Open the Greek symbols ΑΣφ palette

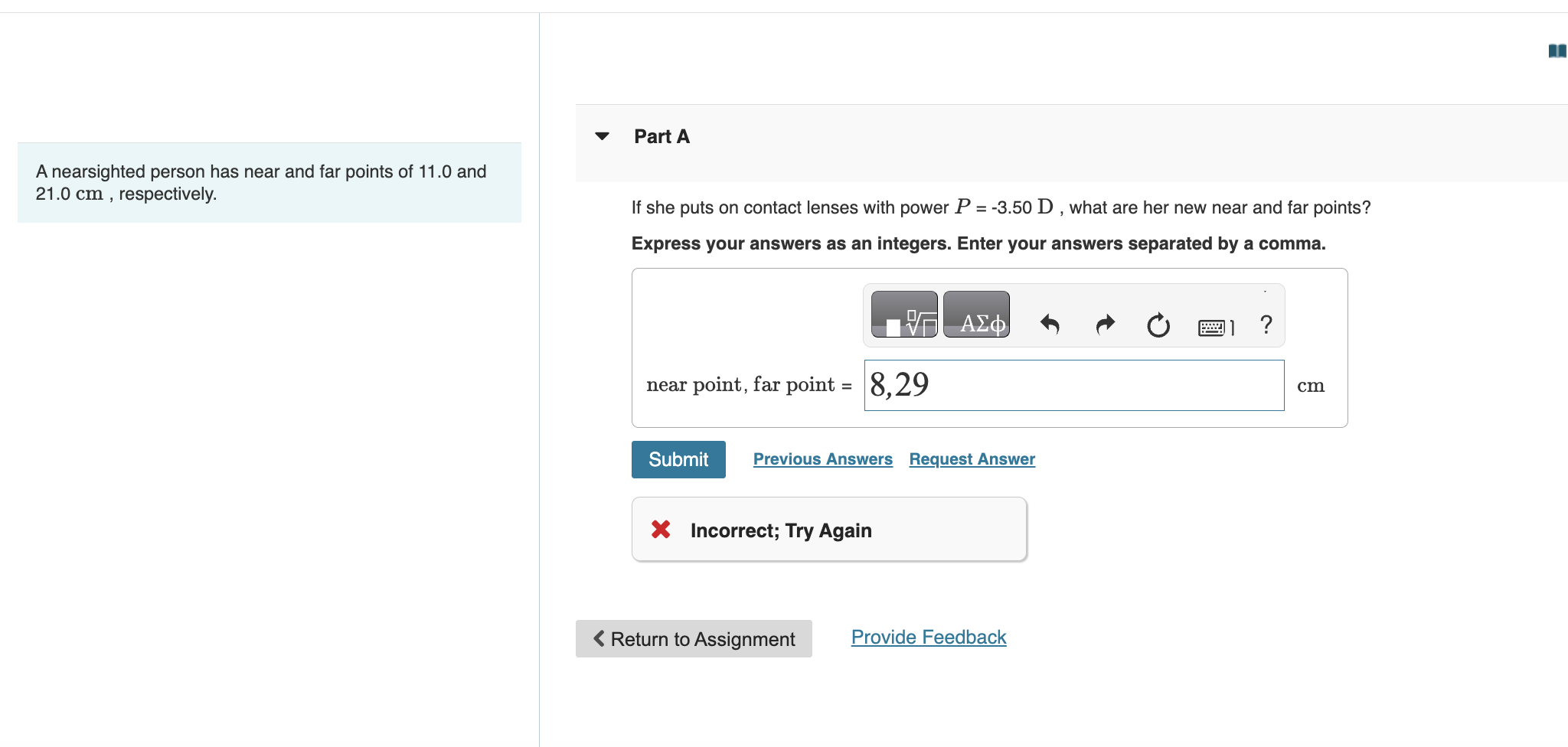[976, 314]
